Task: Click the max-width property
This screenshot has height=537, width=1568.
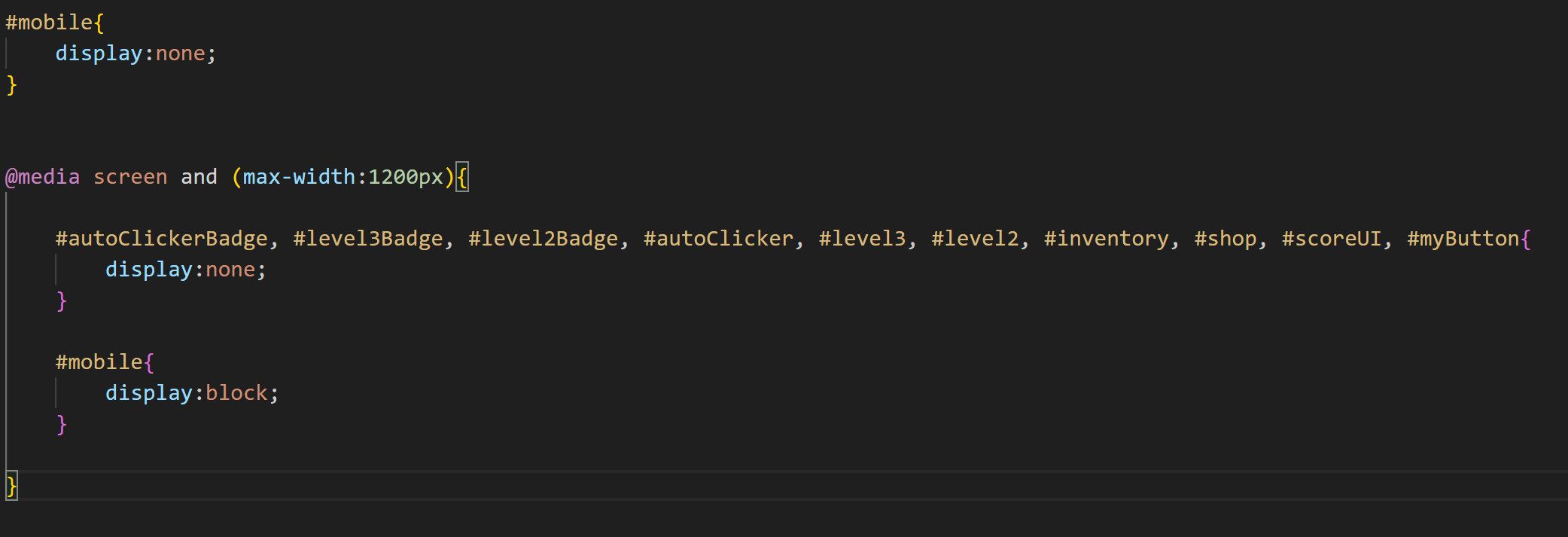Action: [299, 177]
